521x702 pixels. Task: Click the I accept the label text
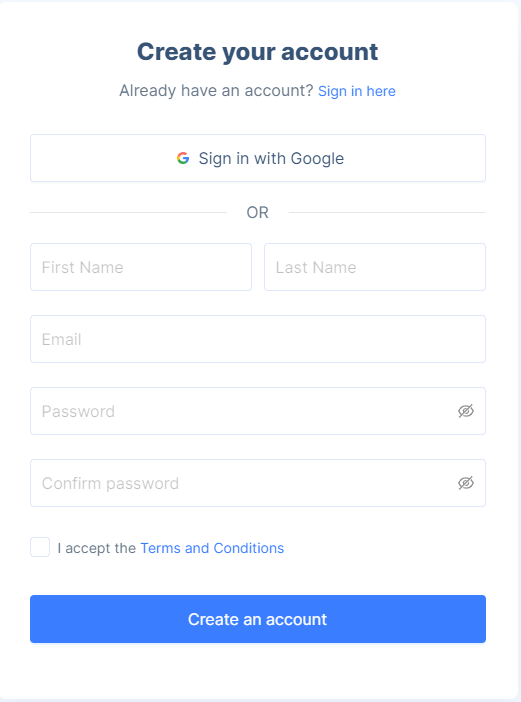(x=97, y=548)
